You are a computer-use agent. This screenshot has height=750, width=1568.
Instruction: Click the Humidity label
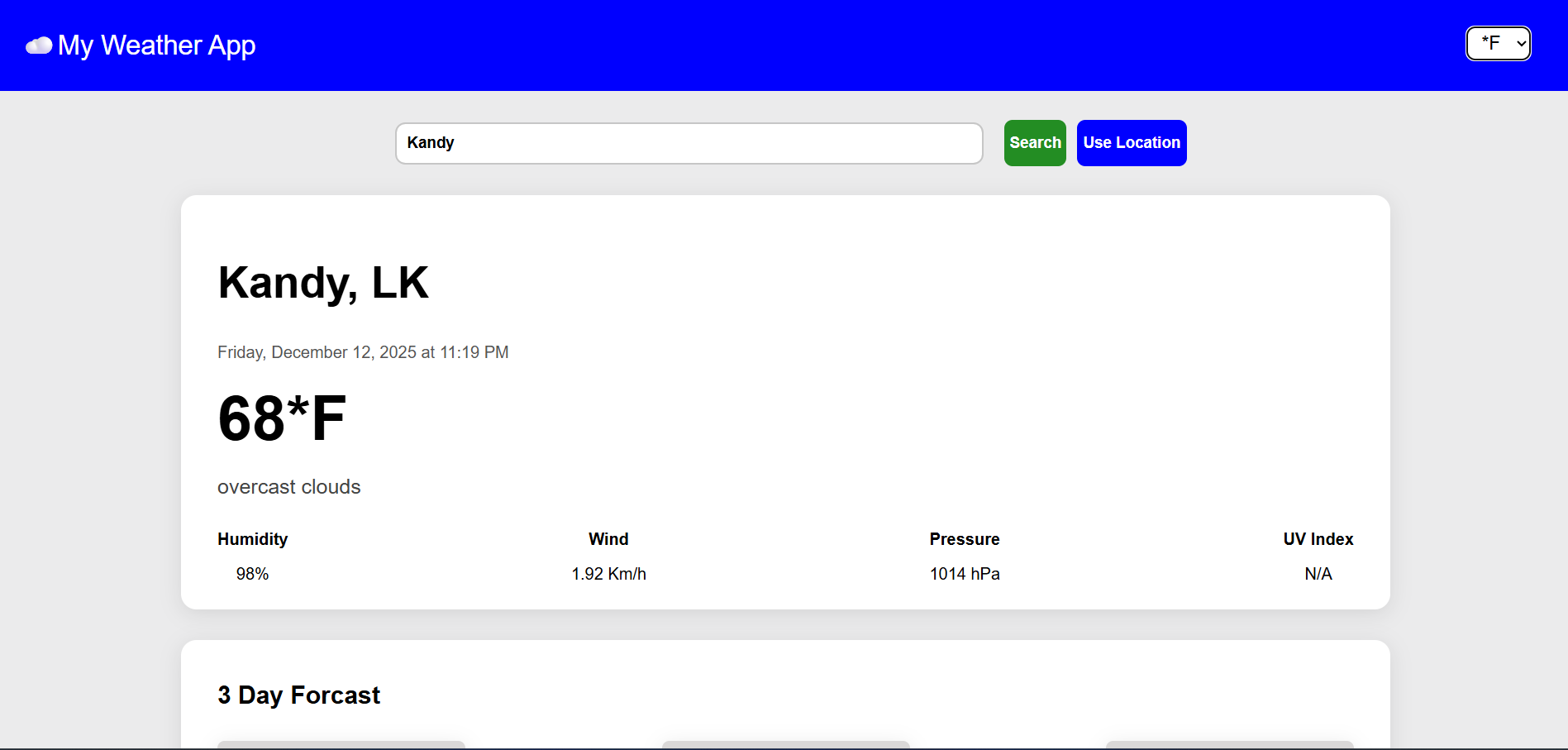pyautogui.click(x=252, y=539)
